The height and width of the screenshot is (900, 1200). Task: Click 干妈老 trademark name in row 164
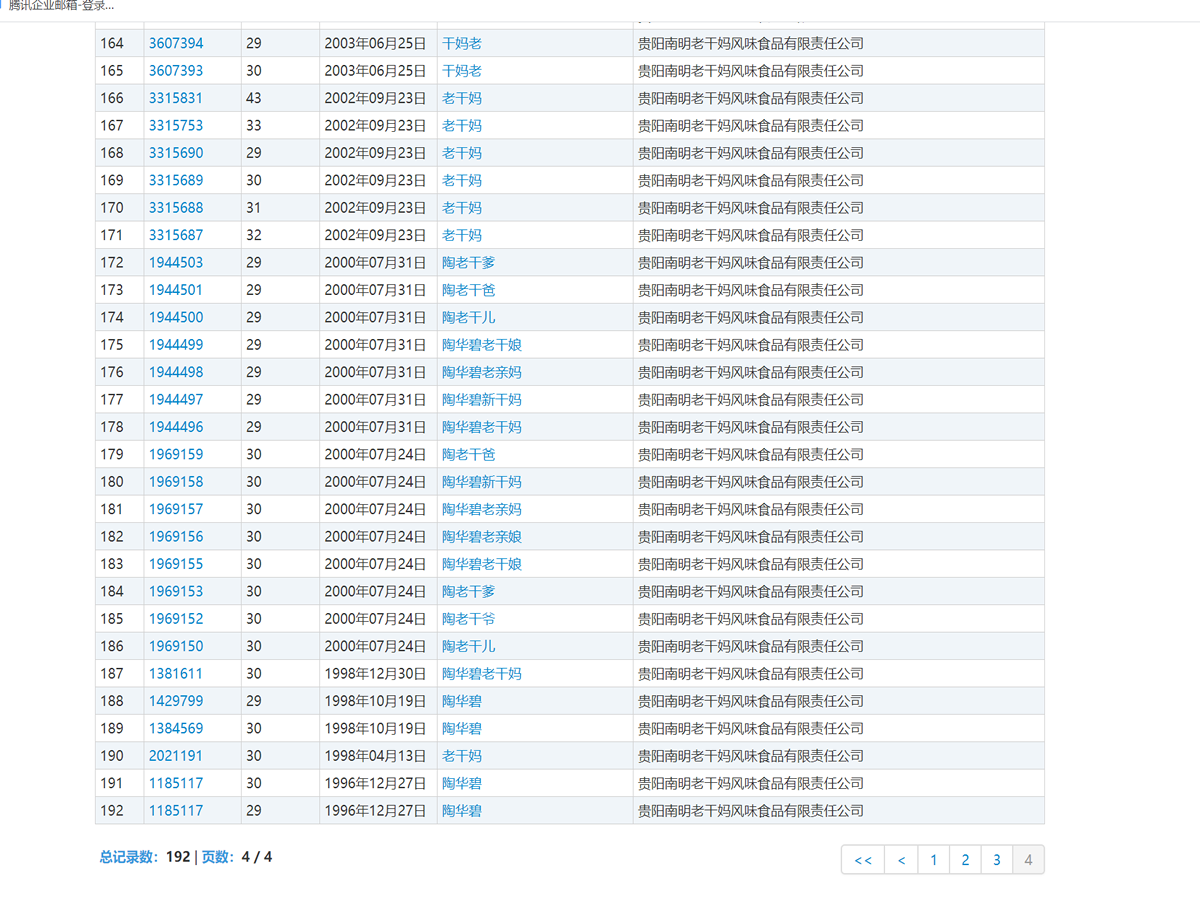(462, 43)
